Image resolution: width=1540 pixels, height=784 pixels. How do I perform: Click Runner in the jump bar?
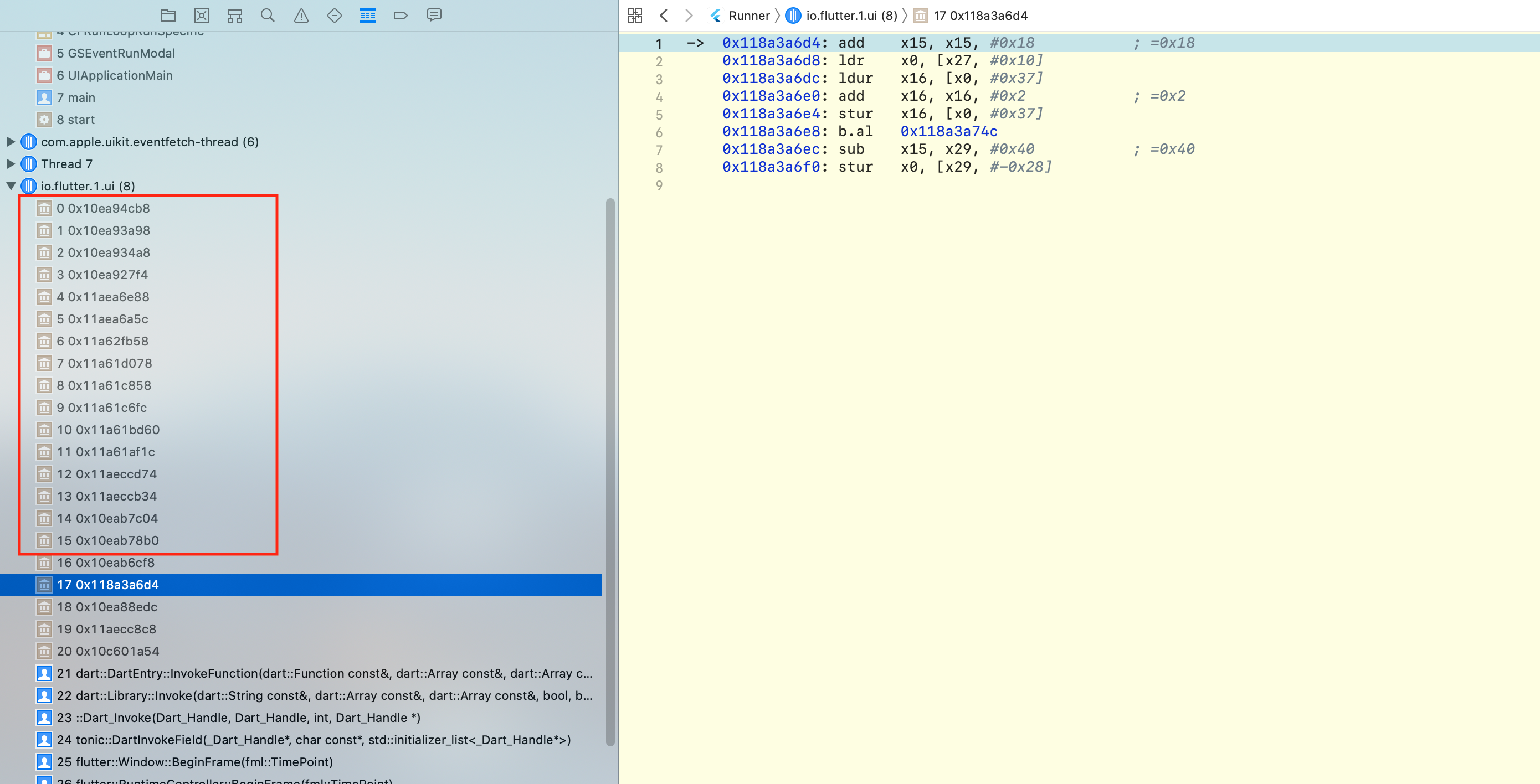coord(749,16)
